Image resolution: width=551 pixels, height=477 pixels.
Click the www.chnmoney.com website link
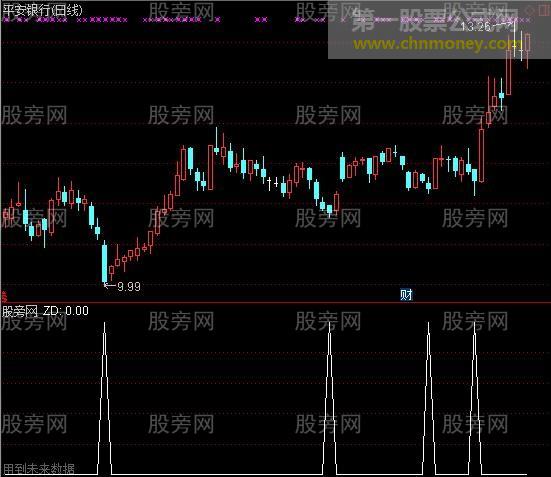439,44
